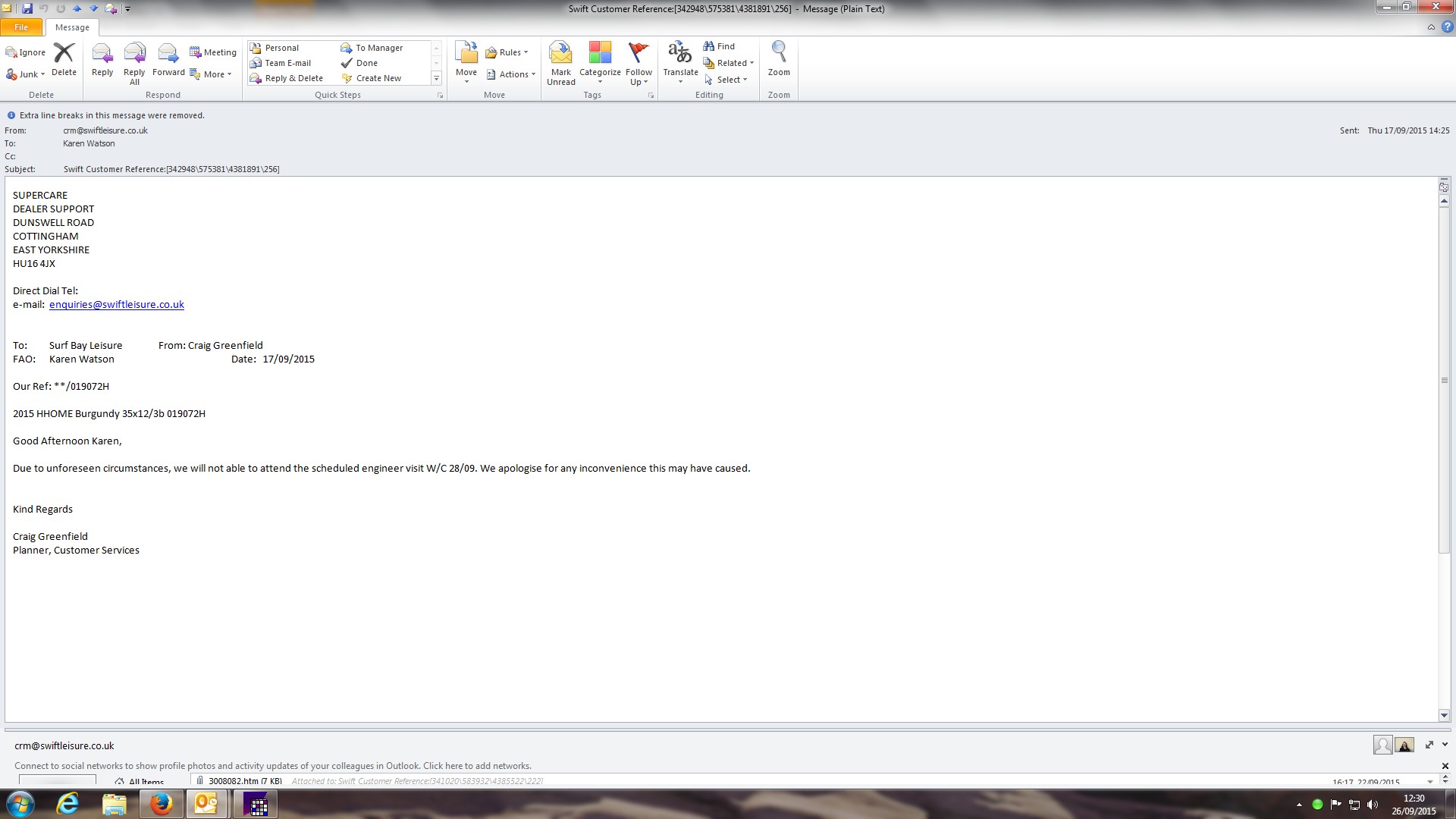The image size is (1456, 819).
Task: Open the enquiries@swiftleisure.co.uk email link
Action: pos(117,305)
